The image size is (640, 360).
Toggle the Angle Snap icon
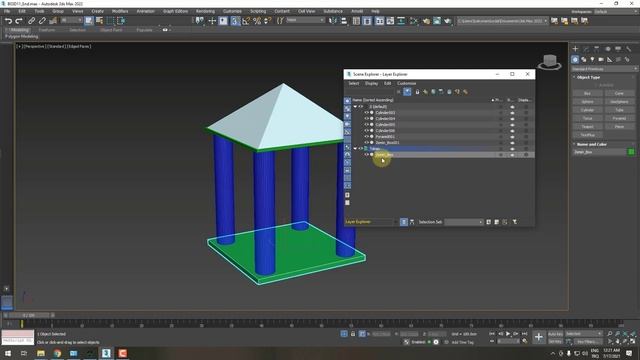(x=246, y=21)
